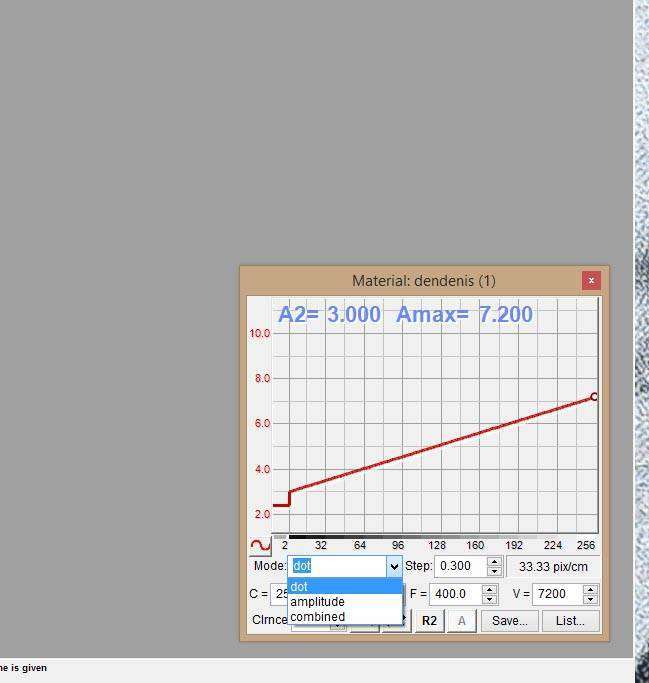The image size is (649, 683).
Task: Increase the V value with up arrow
Action: pos(590,589)
